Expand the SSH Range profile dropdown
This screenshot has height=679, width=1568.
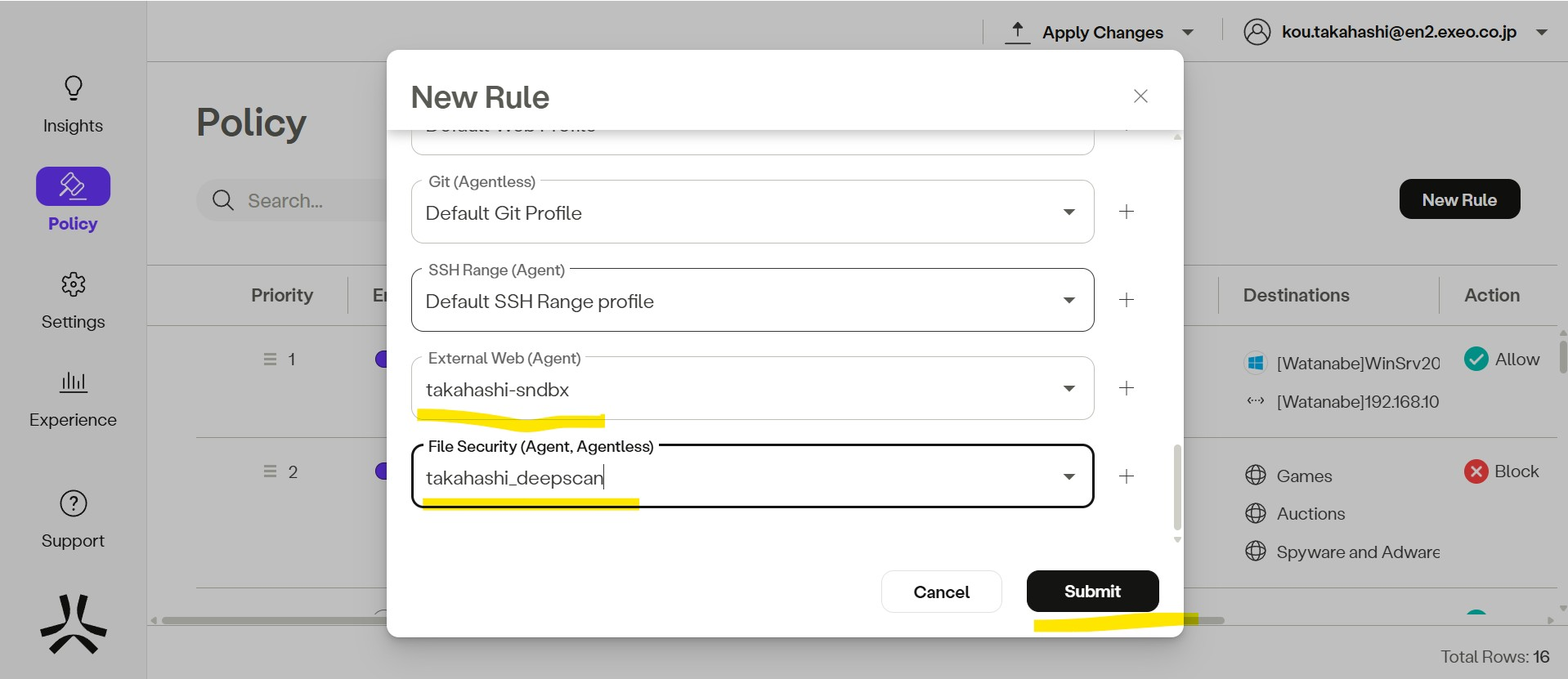point(1068,301)
